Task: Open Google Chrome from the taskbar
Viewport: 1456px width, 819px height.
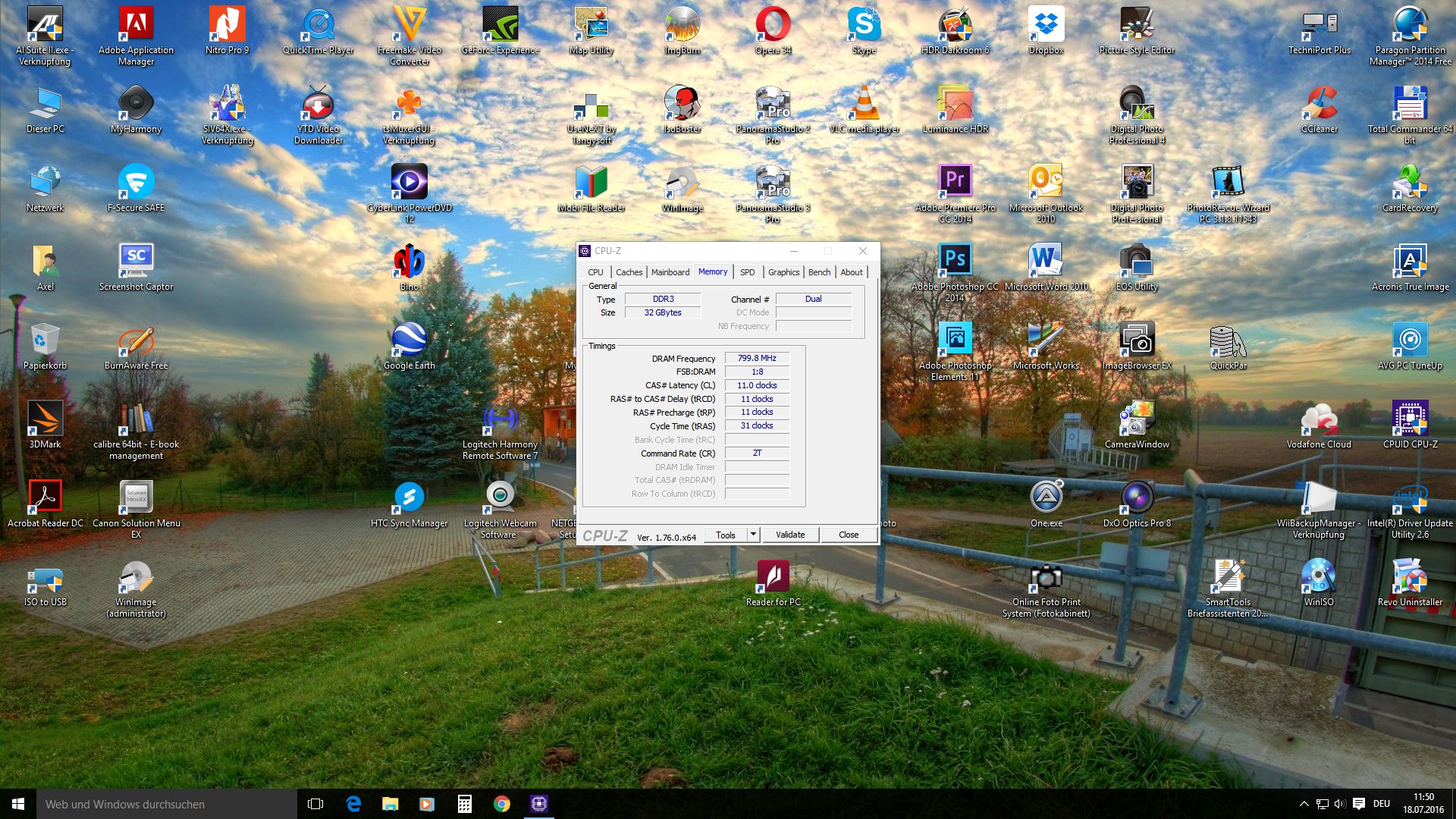Action: pos(501,804)
